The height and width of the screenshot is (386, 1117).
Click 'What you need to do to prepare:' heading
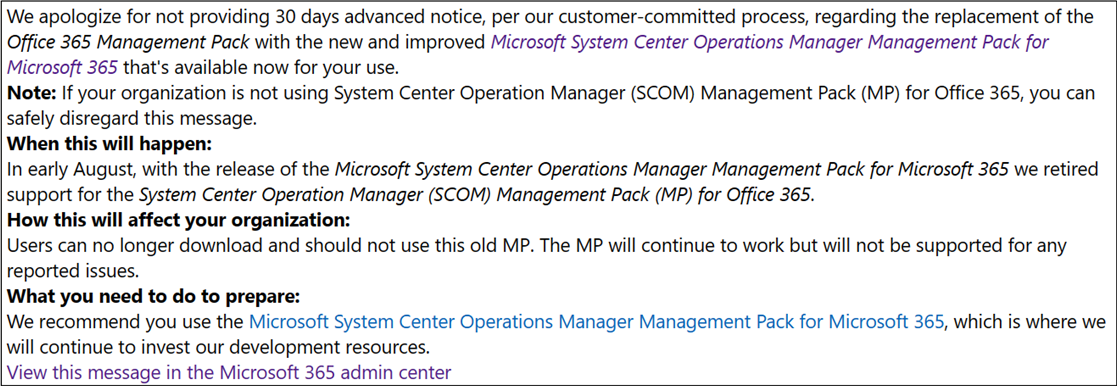click(154, 296)
